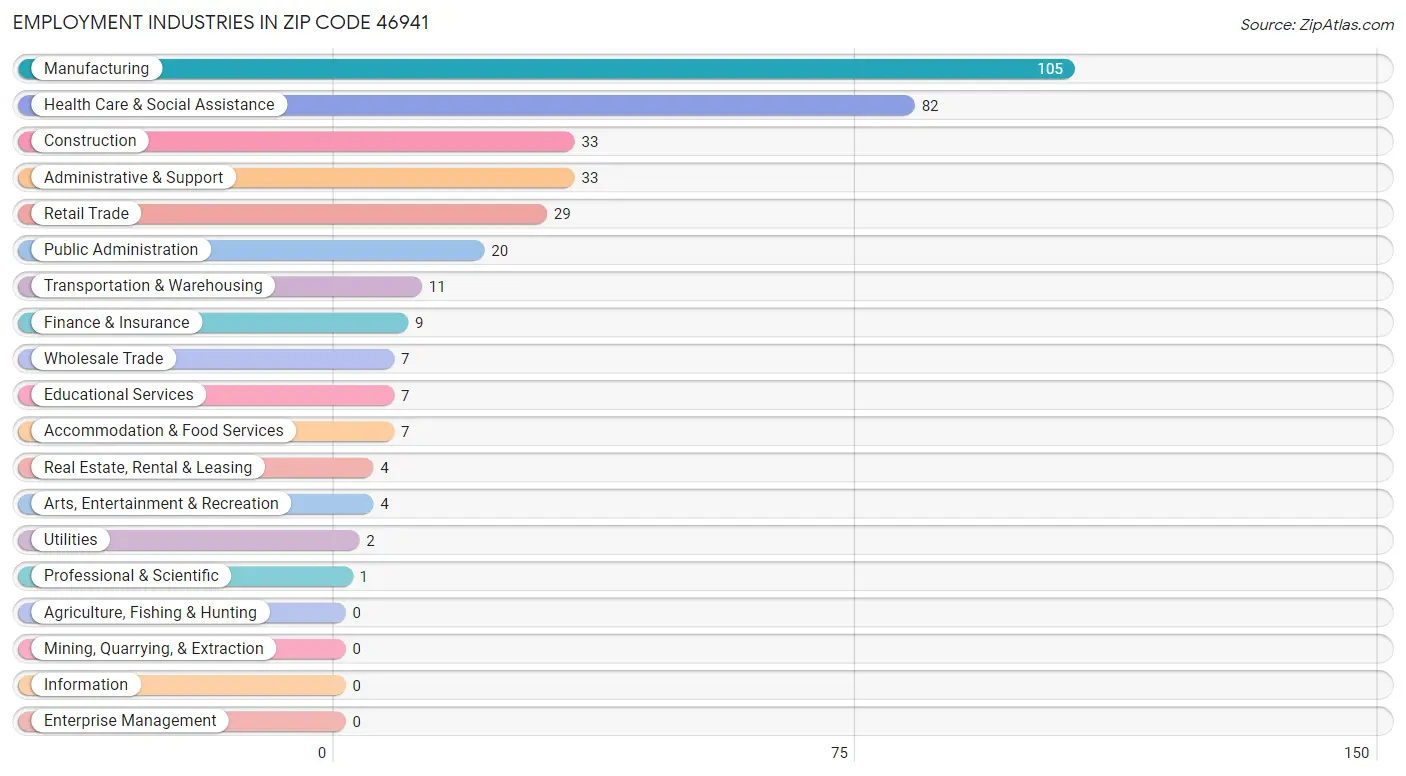
Task: Select the Public Administration label
Action: pyautogui.click(x=121, y=250)
